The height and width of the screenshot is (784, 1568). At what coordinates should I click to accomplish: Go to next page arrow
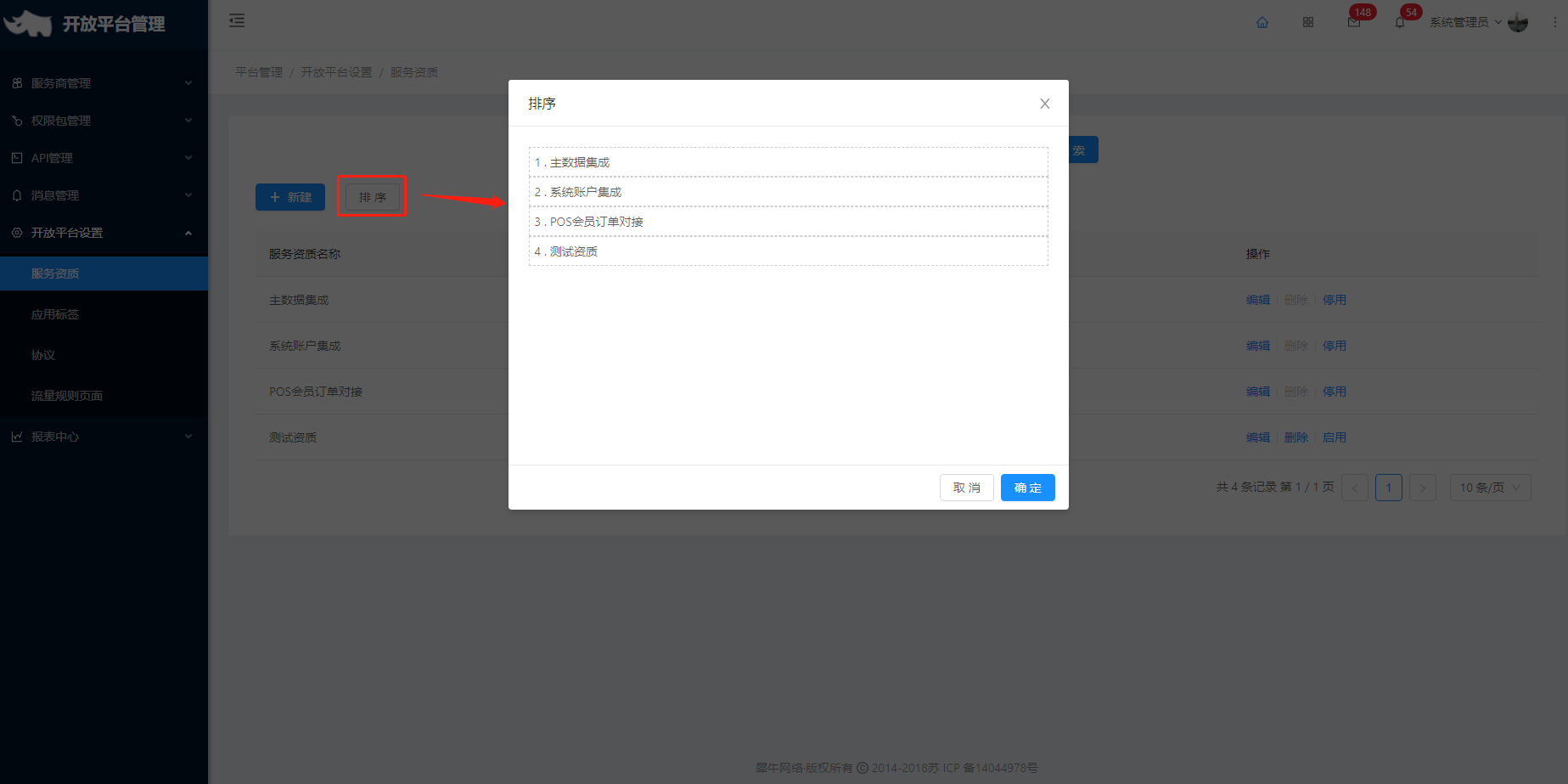pos(1423,488)
